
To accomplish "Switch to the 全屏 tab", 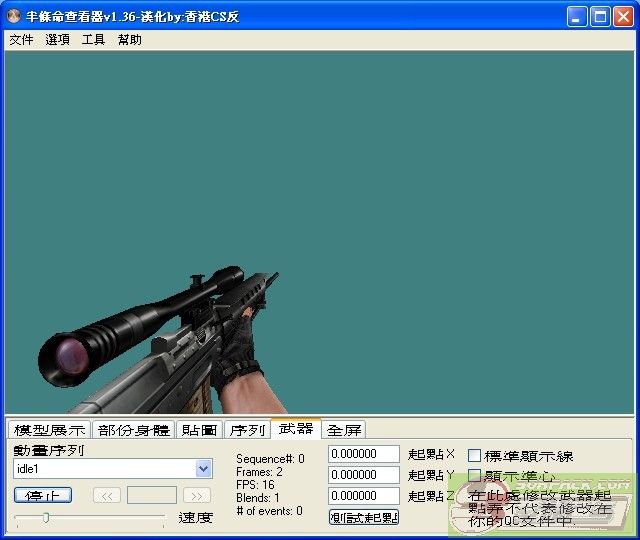I will [344, 430].
